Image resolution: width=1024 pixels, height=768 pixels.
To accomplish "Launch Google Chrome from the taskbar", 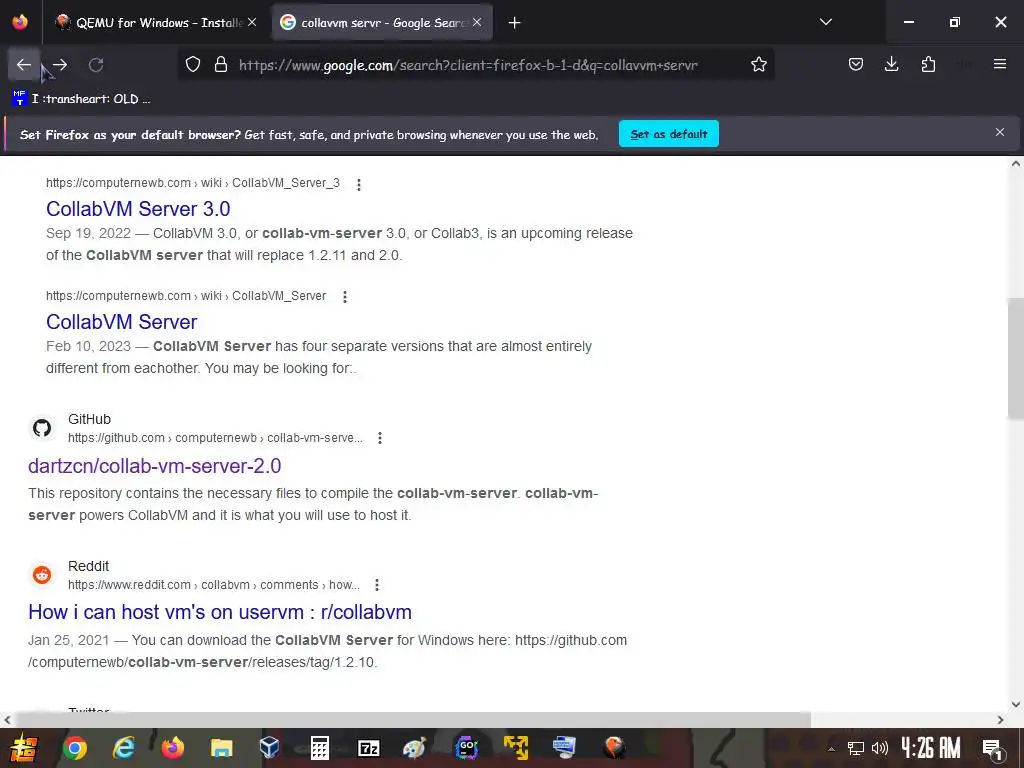I will click(74, 748).
